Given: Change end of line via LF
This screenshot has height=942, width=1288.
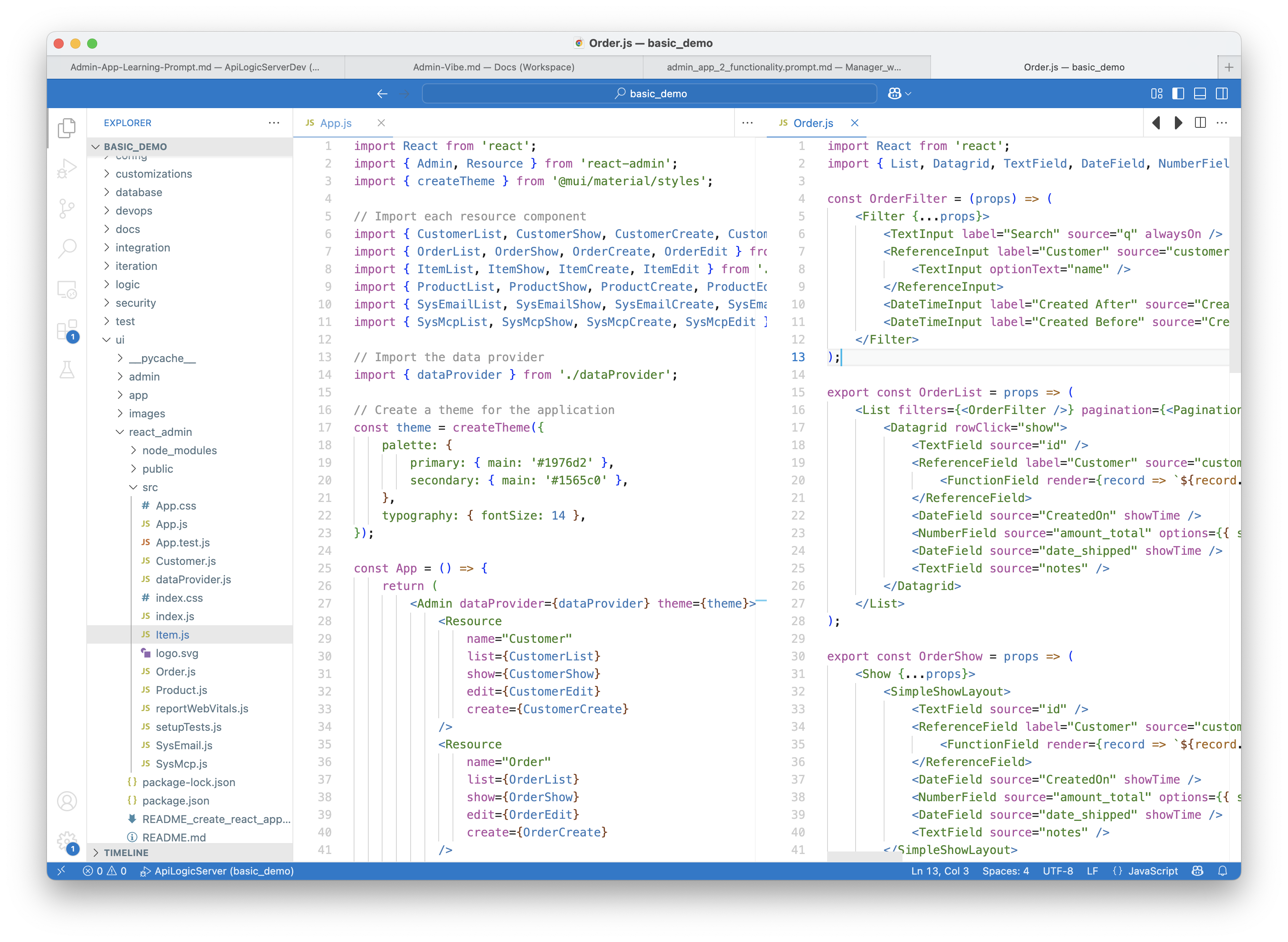Looking at the screenshot, I should coord(1092,871).
